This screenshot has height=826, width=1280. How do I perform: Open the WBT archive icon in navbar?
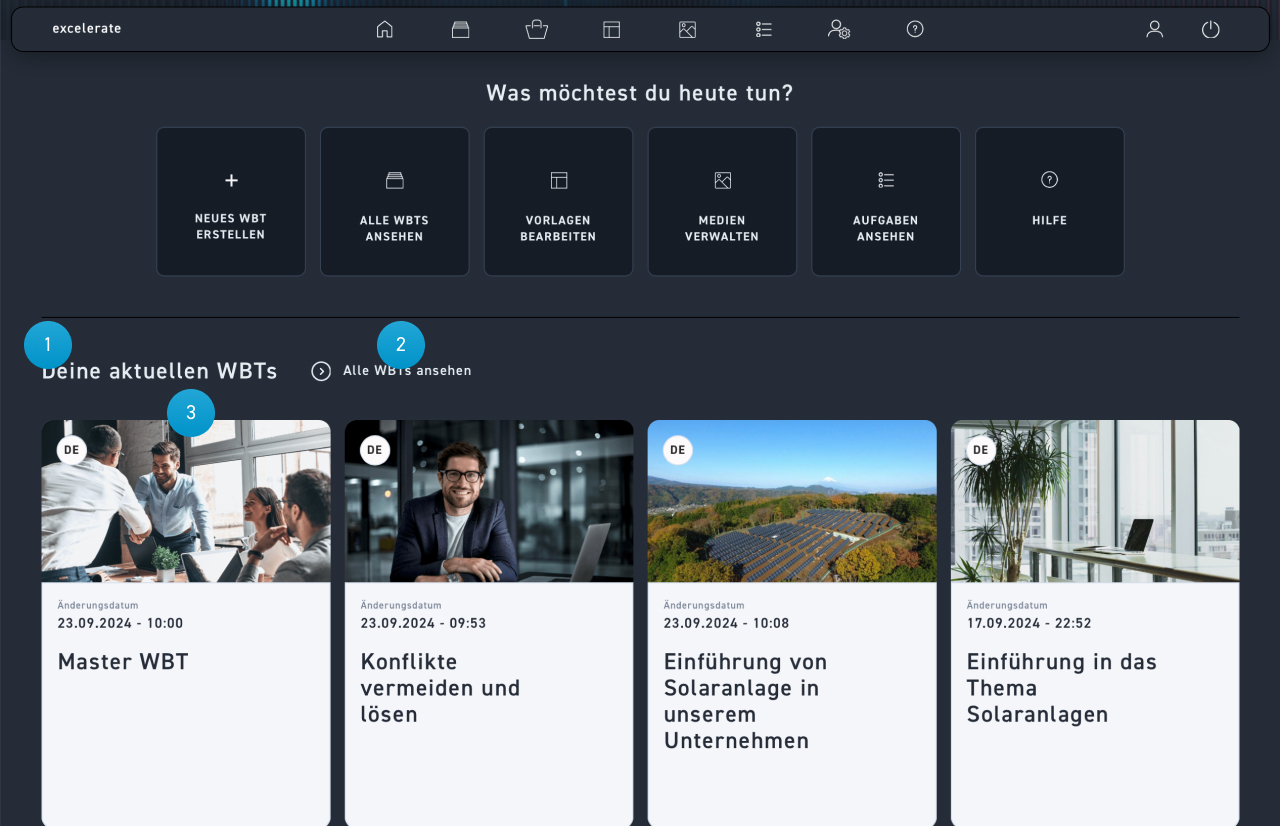point(460,29)
